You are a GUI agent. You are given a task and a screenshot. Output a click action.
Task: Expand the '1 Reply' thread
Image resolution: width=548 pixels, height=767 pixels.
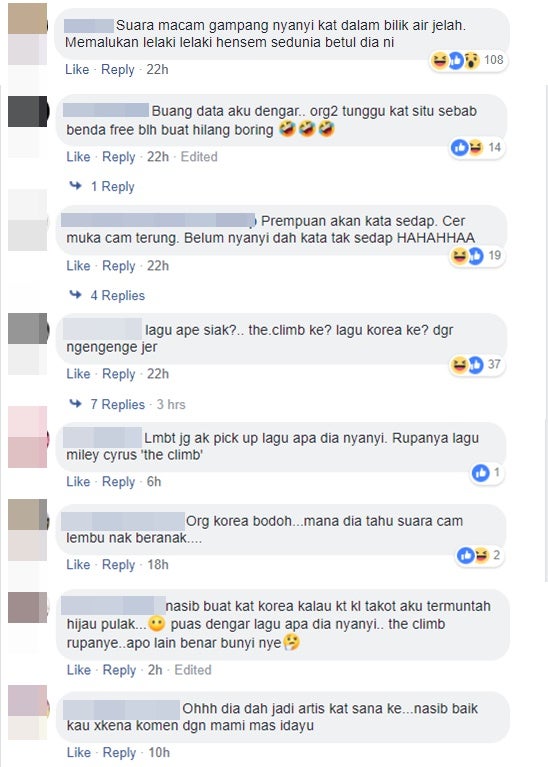click(x=113, y=186)
